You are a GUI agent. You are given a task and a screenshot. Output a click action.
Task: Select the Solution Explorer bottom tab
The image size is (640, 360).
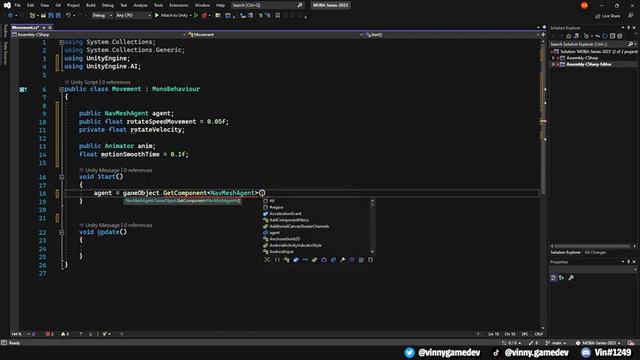[565, 252]
